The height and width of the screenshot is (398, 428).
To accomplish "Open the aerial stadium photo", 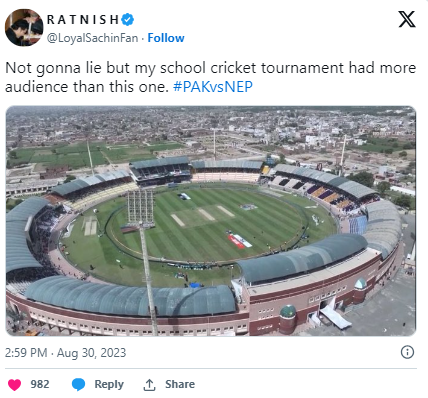I will click(x=211, y=221).
